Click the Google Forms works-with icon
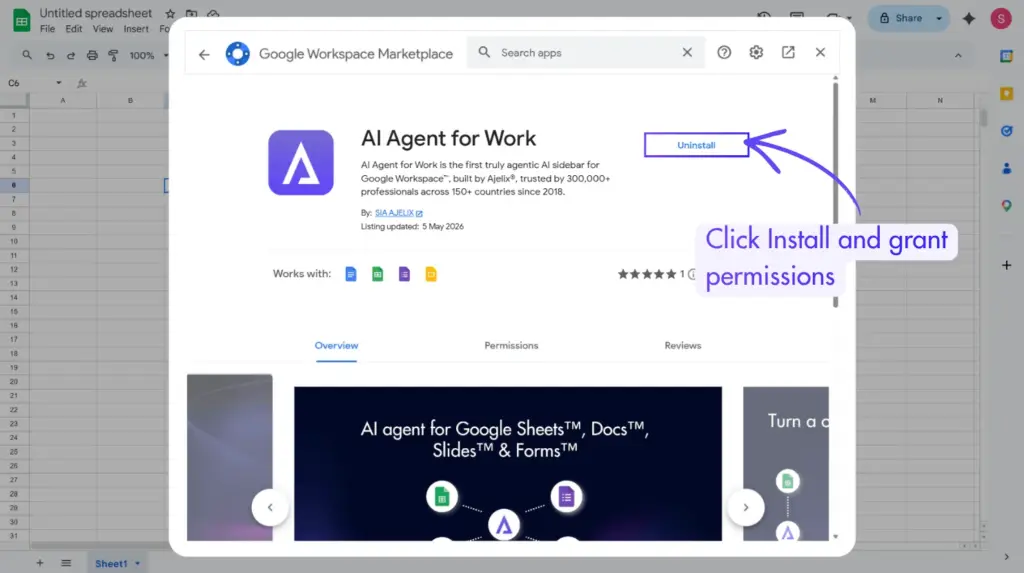Viewport: 1024px width, 573px height. coord(404,274)
